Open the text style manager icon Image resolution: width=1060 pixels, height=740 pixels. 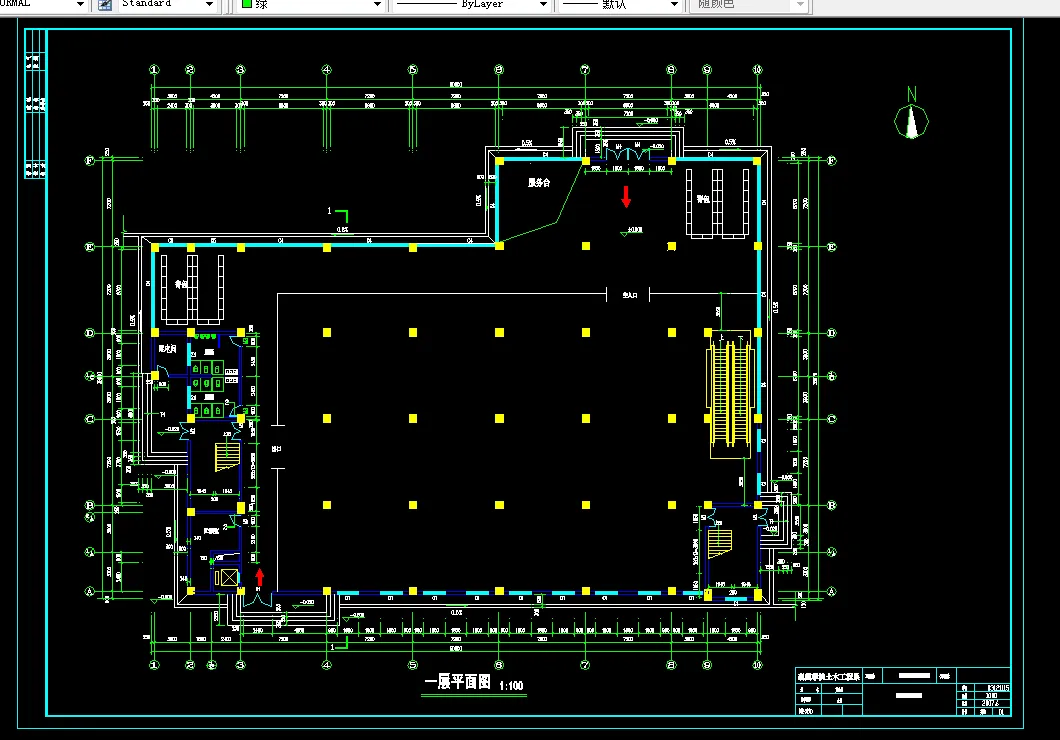[x=105, y=5]
